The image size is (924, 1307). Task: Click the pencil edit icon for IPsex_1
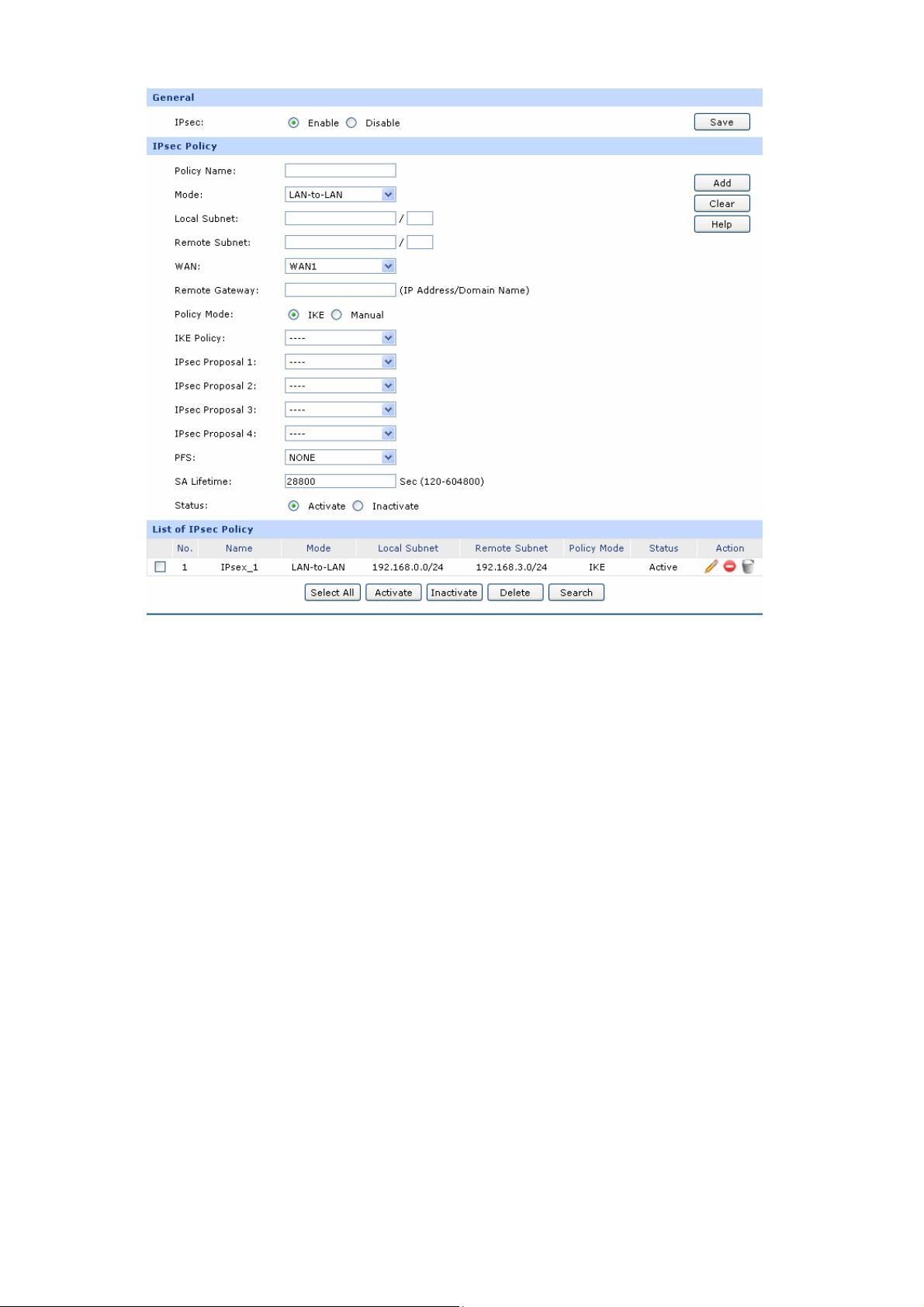(711, 567)
